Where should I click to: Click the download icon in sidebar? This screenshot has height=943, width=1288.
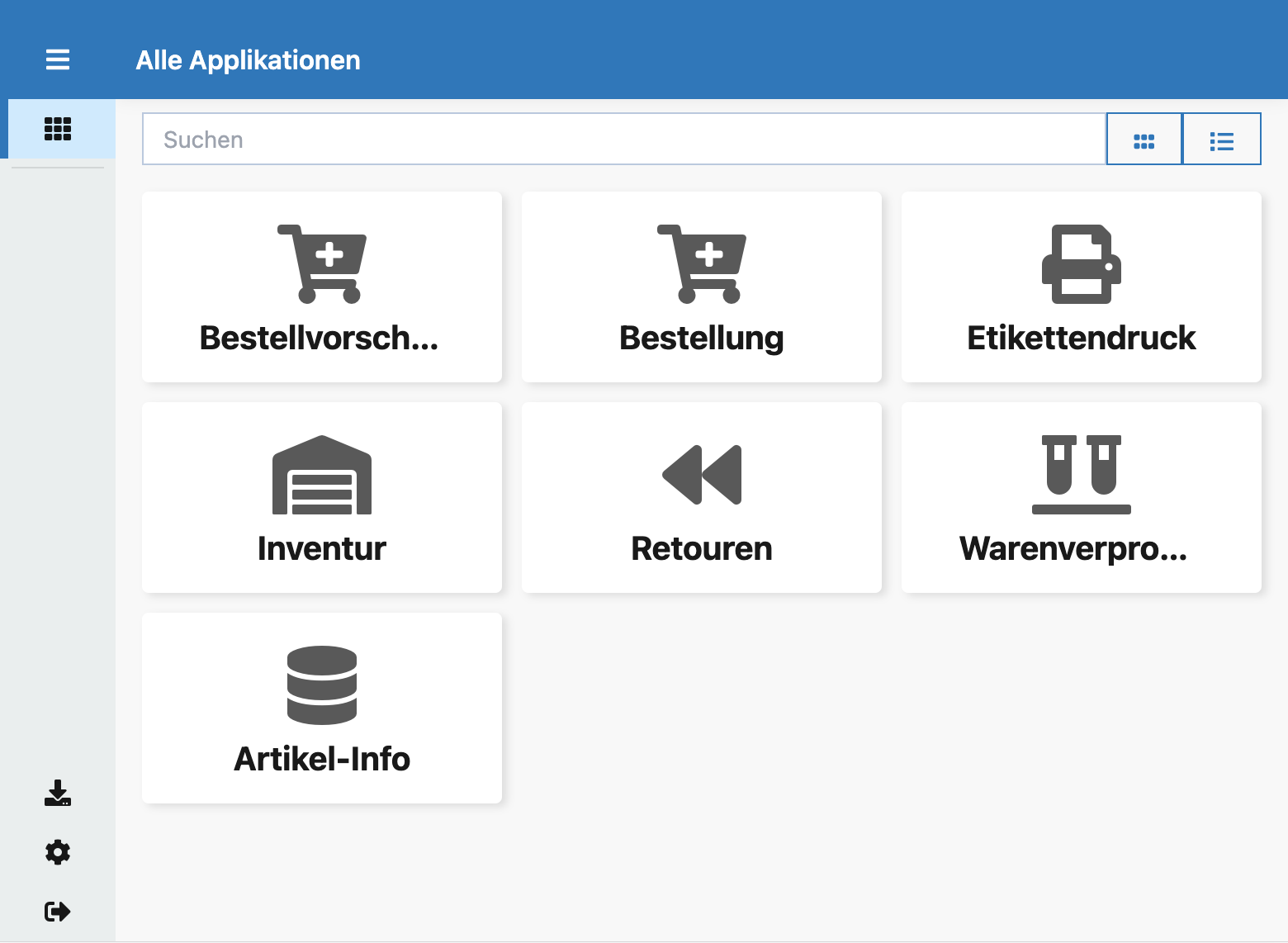[x=58, y=793]
